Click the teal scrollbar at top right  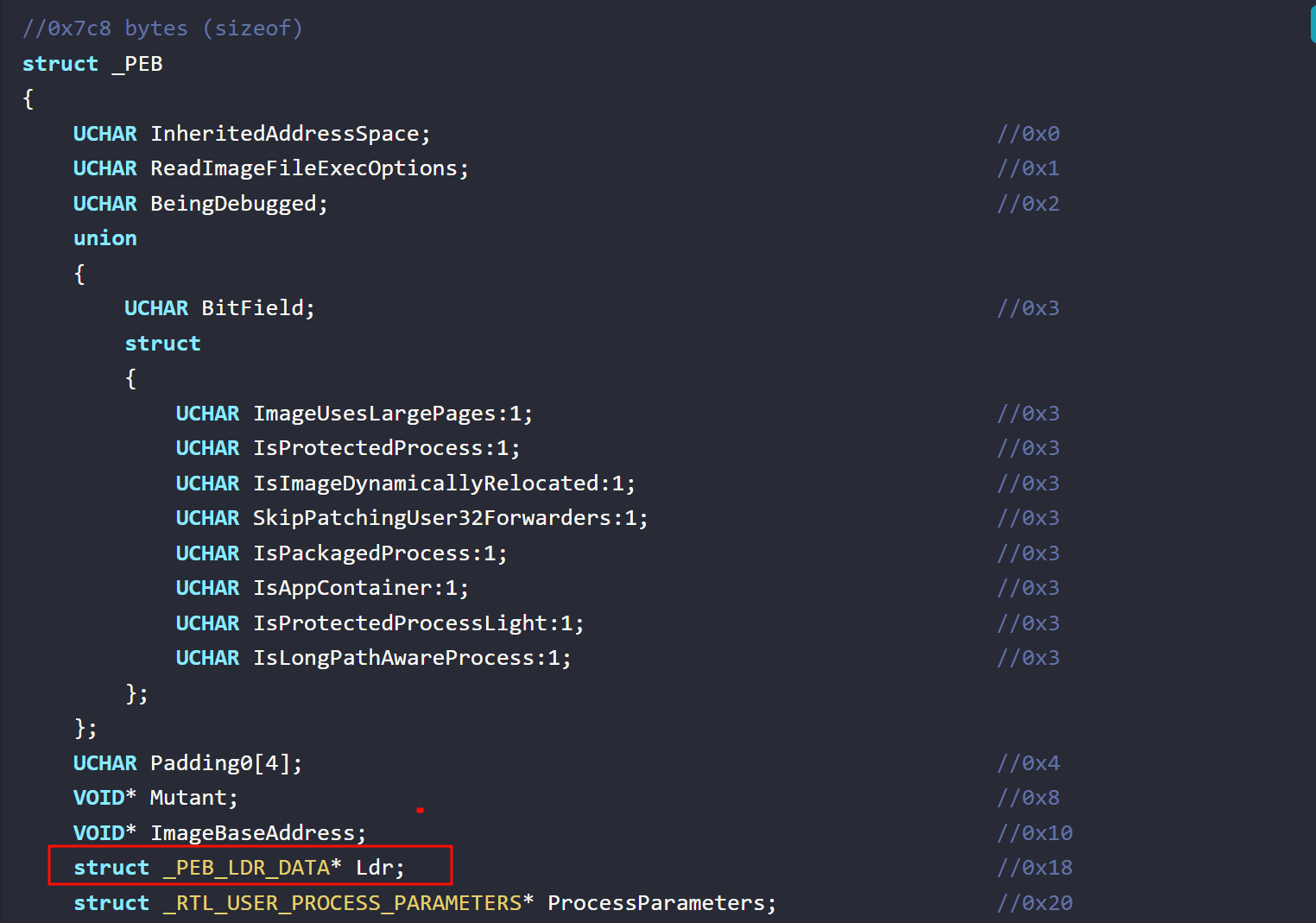(x=1312, y=22)
